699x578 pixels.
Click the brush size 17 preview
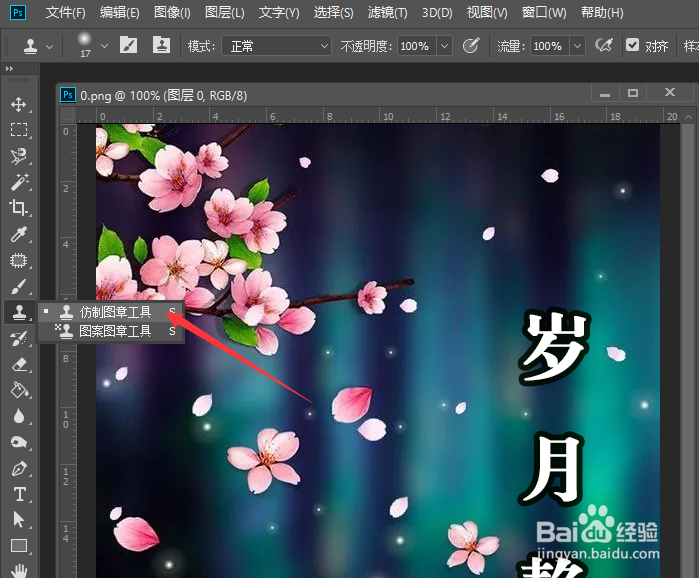click(85, 45)
